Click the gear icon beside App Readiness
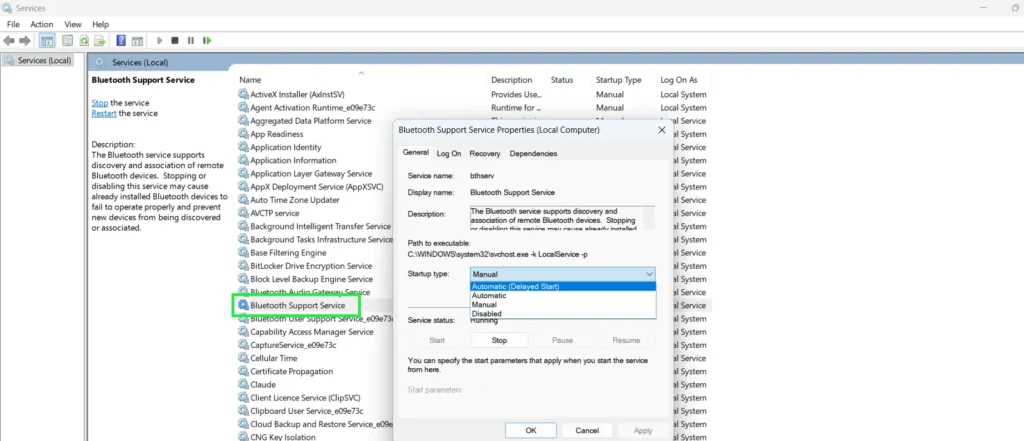The height and width of the screenshot is (441, 1024). (244, 134)
